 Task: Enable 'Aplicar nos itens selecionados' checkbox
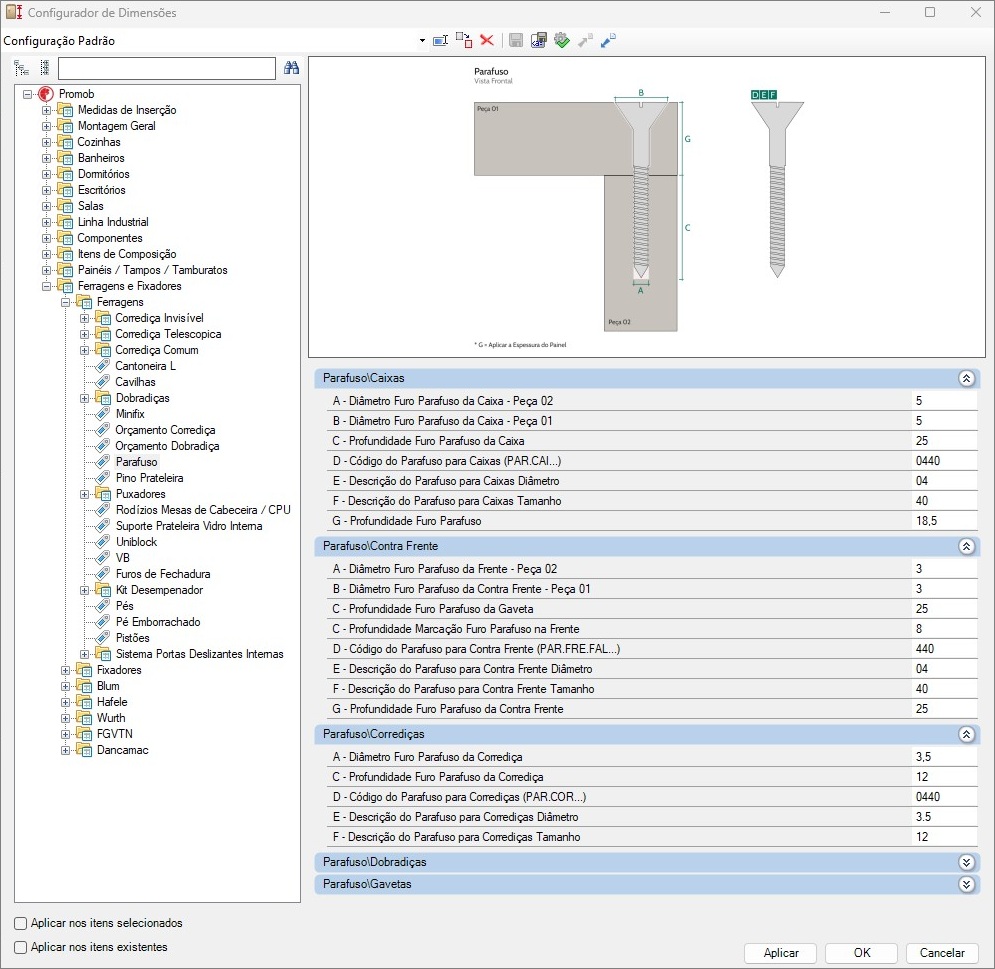click(21, 923)
